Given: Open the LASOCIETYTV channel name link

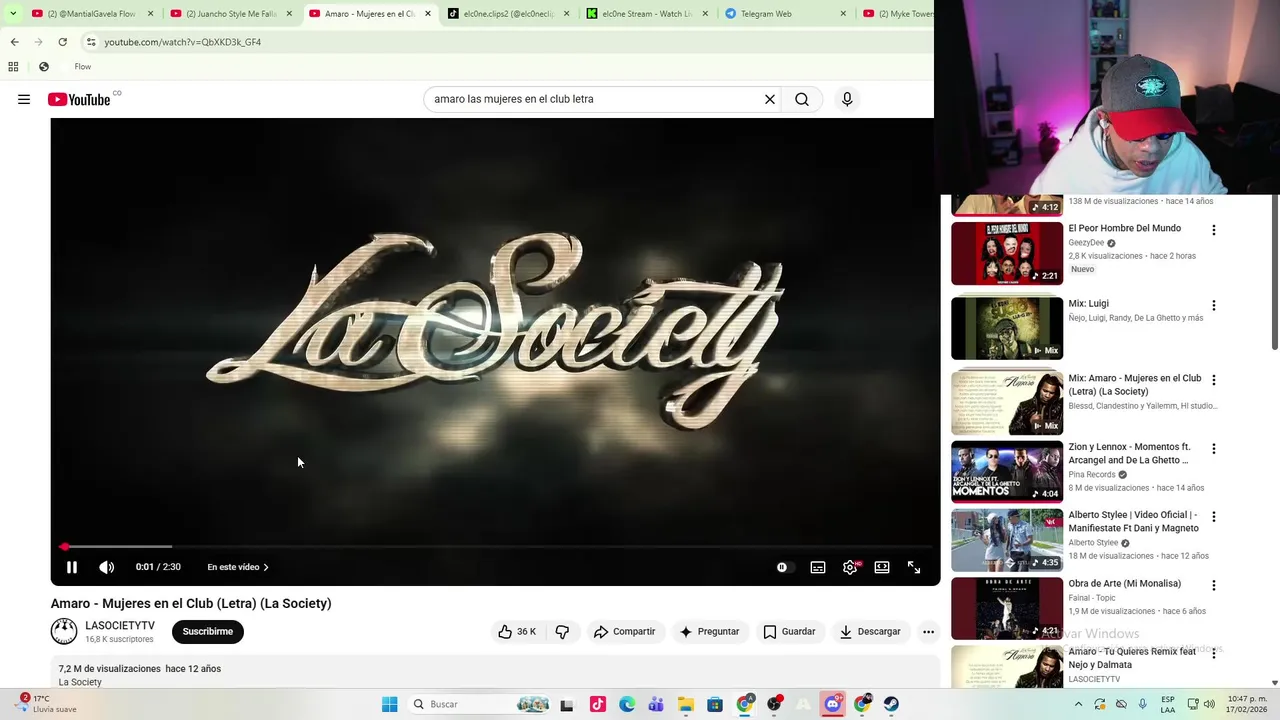Looking at the screenshot, I should tap(120, 626).
